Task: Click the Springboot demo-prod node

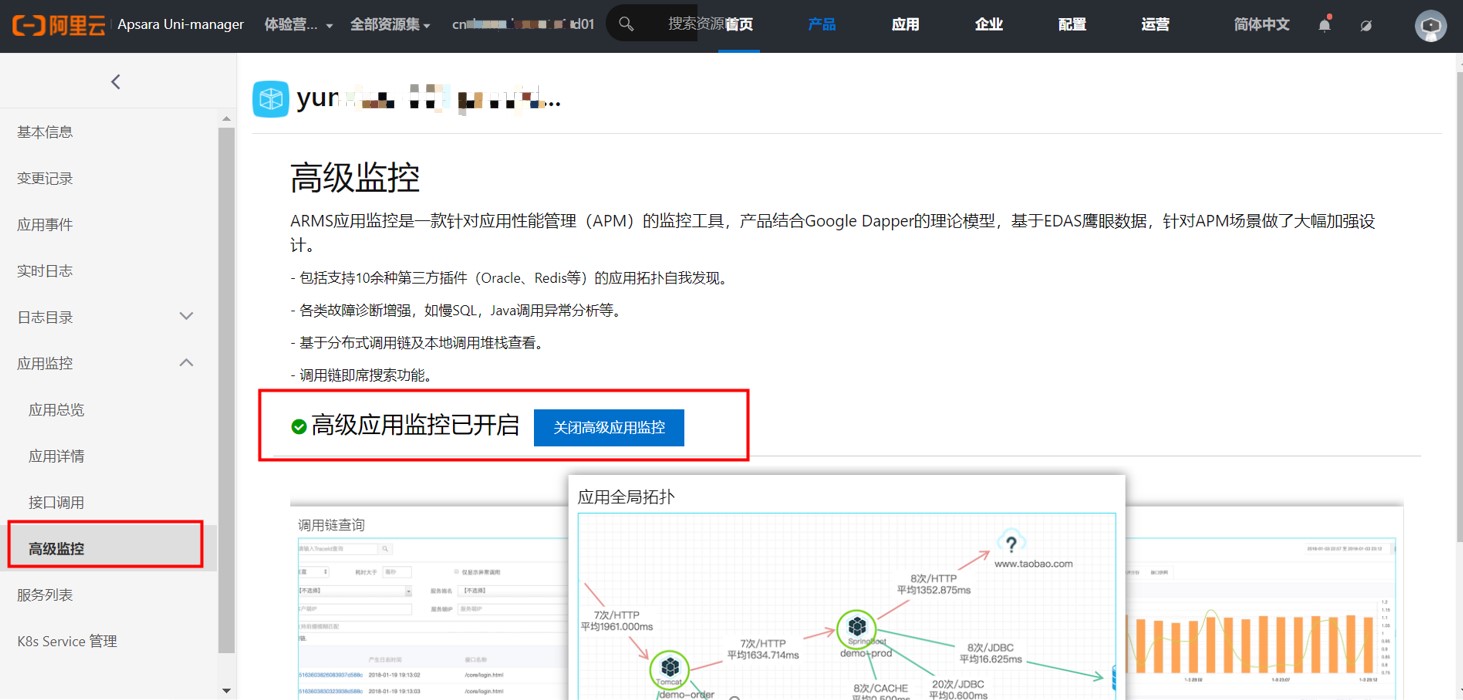Action: [x=857, y=628]
